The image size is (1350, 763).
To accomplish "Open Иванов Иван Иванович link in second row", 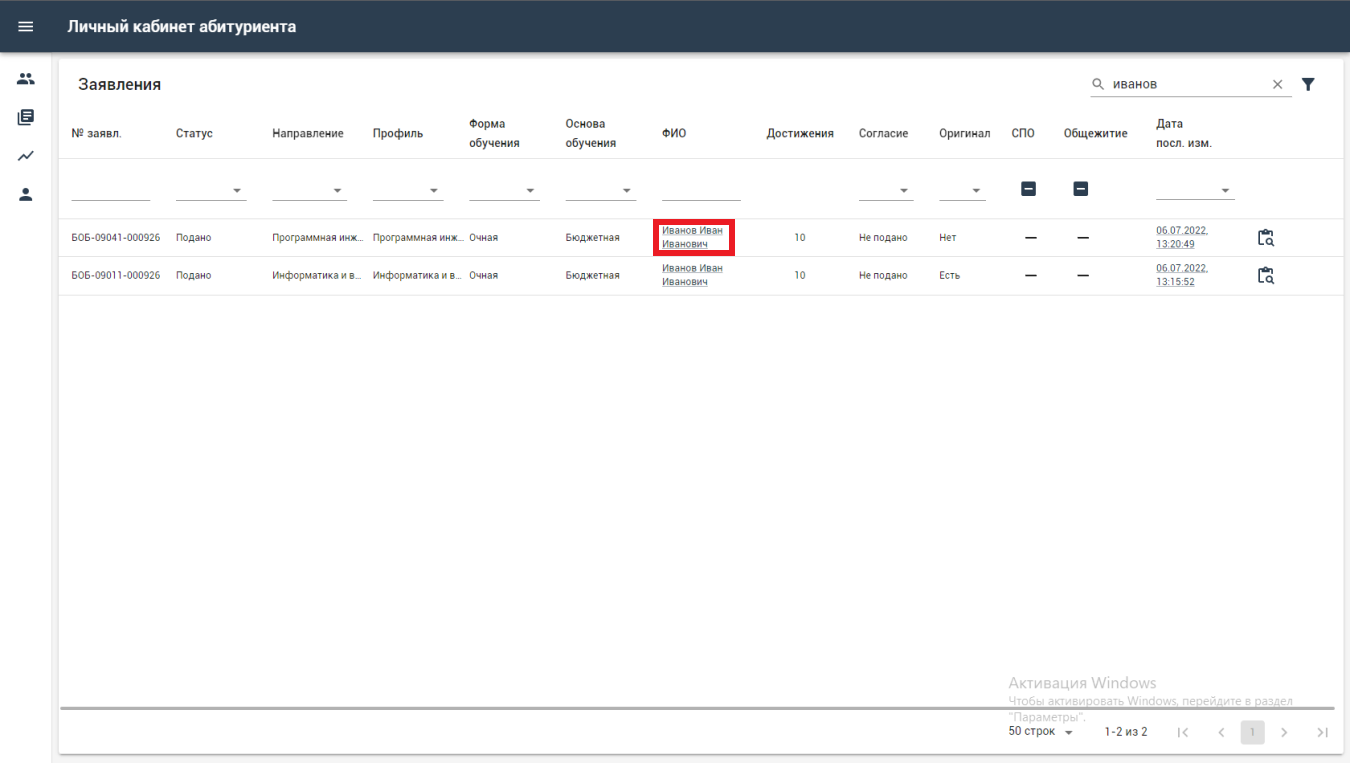I will pos(692,275).
